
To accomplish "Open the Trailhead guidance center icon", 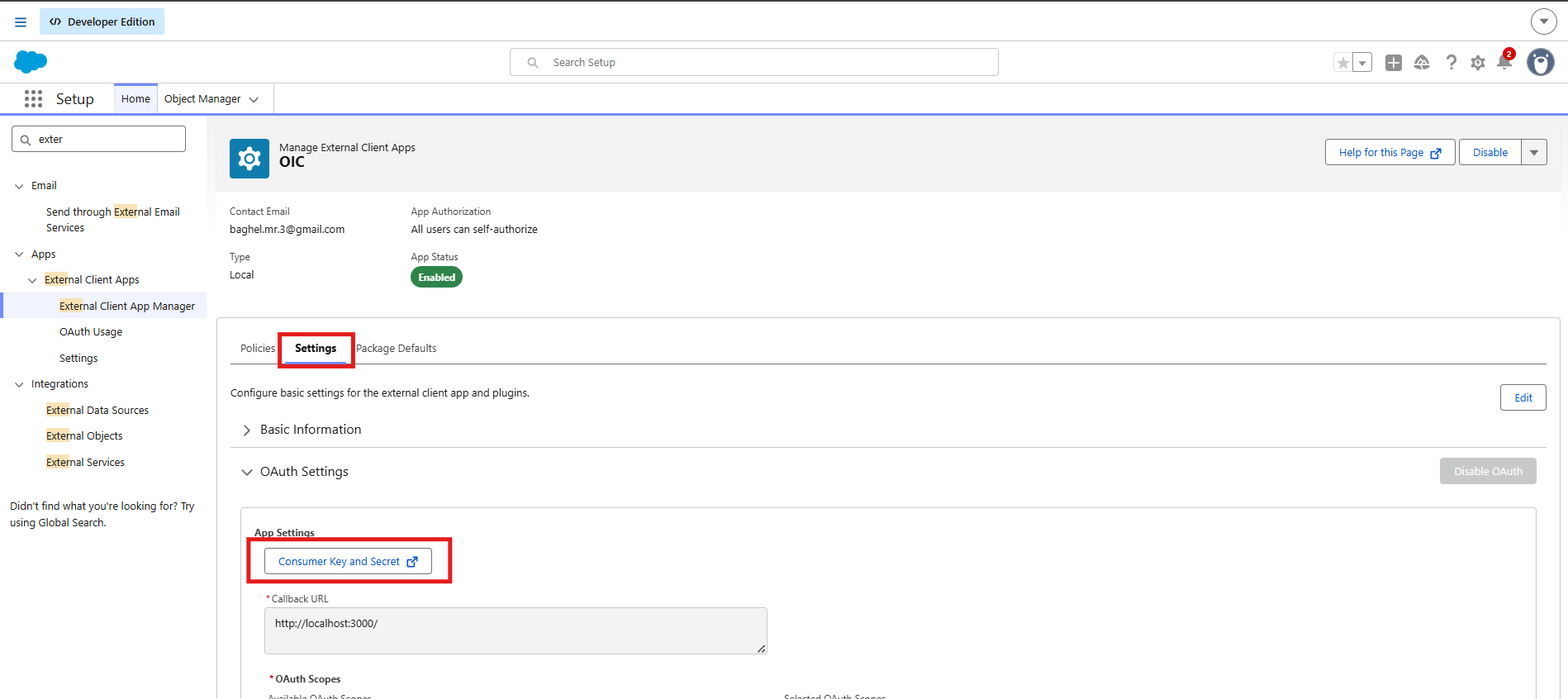I will 1422,63.
